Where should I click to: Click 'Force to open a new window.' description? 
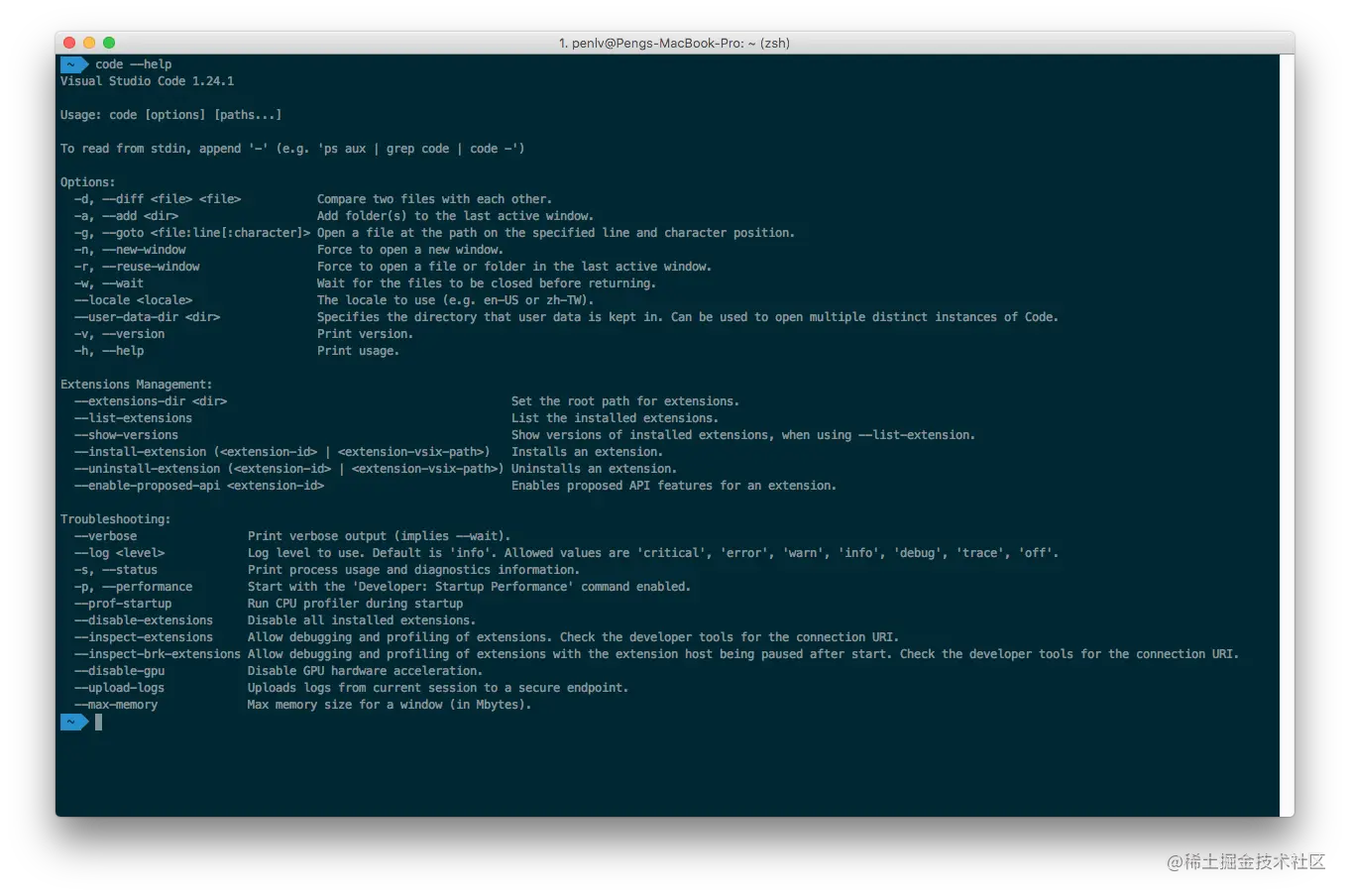410,250
